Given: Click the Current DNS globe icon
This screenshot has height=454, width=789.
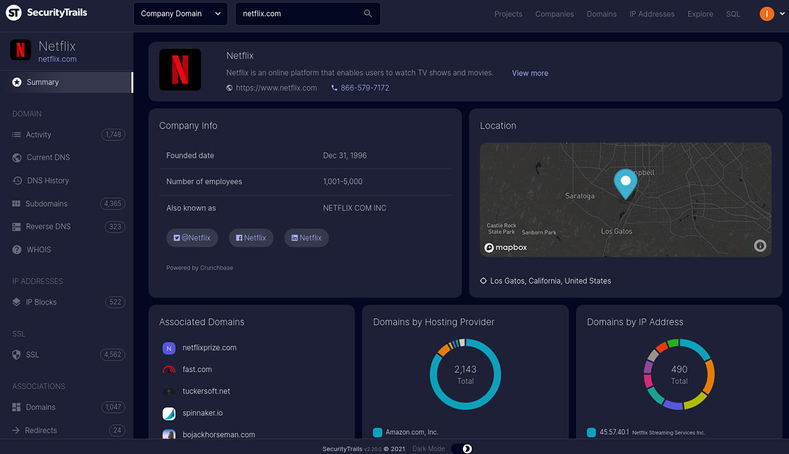Looking at the screenshot, I should [x=17, y=158].
